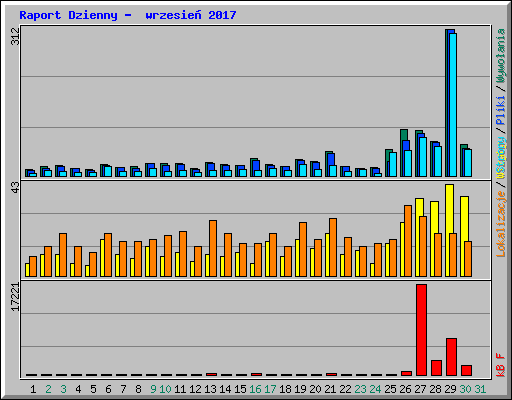Select the red KB bar for day 29
The height and width of the screenshot is (400, 512).
pos(451,357)
